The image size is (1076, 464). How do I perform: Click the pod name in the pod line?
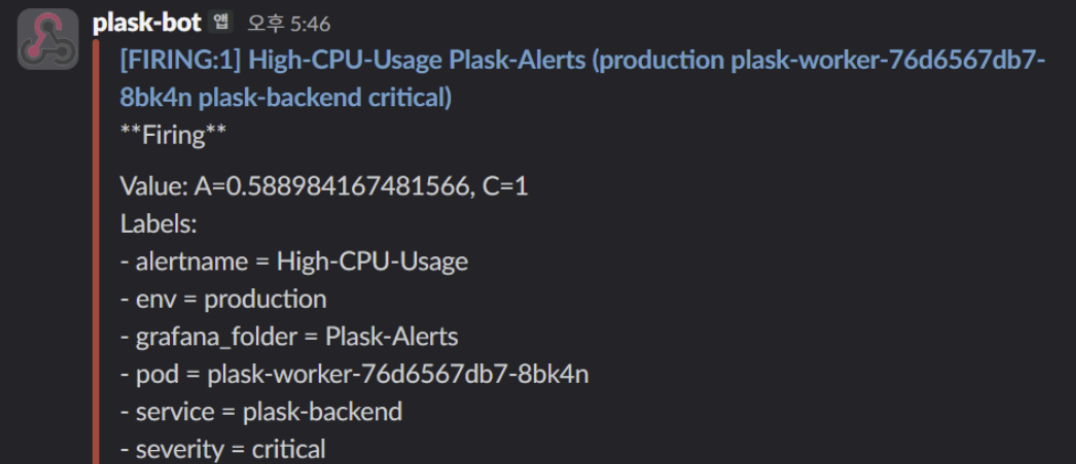(x=398, y=375)
